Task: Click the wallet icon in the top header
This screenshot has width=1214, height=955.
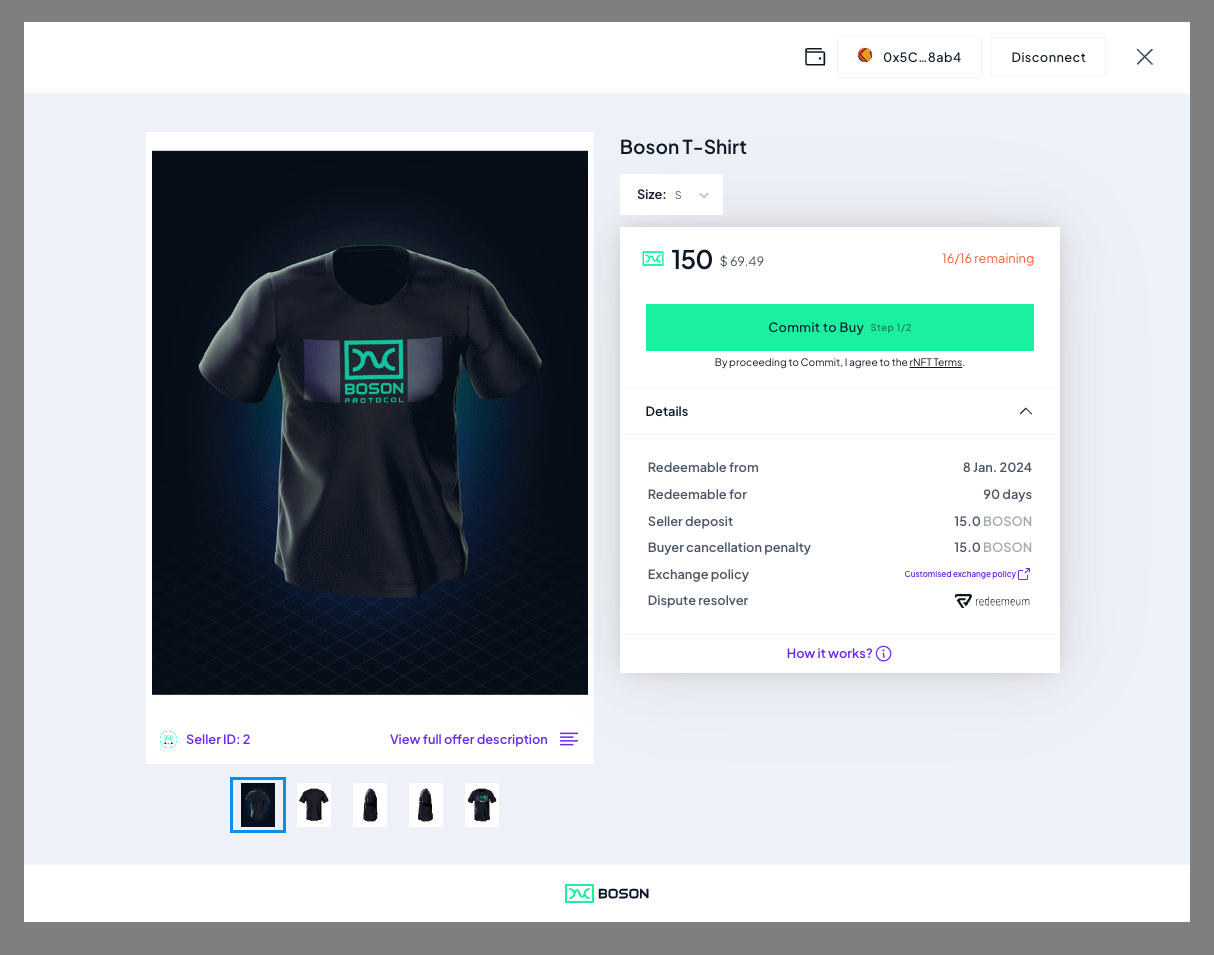Action: pyautogui.click(x=815, y=56)
